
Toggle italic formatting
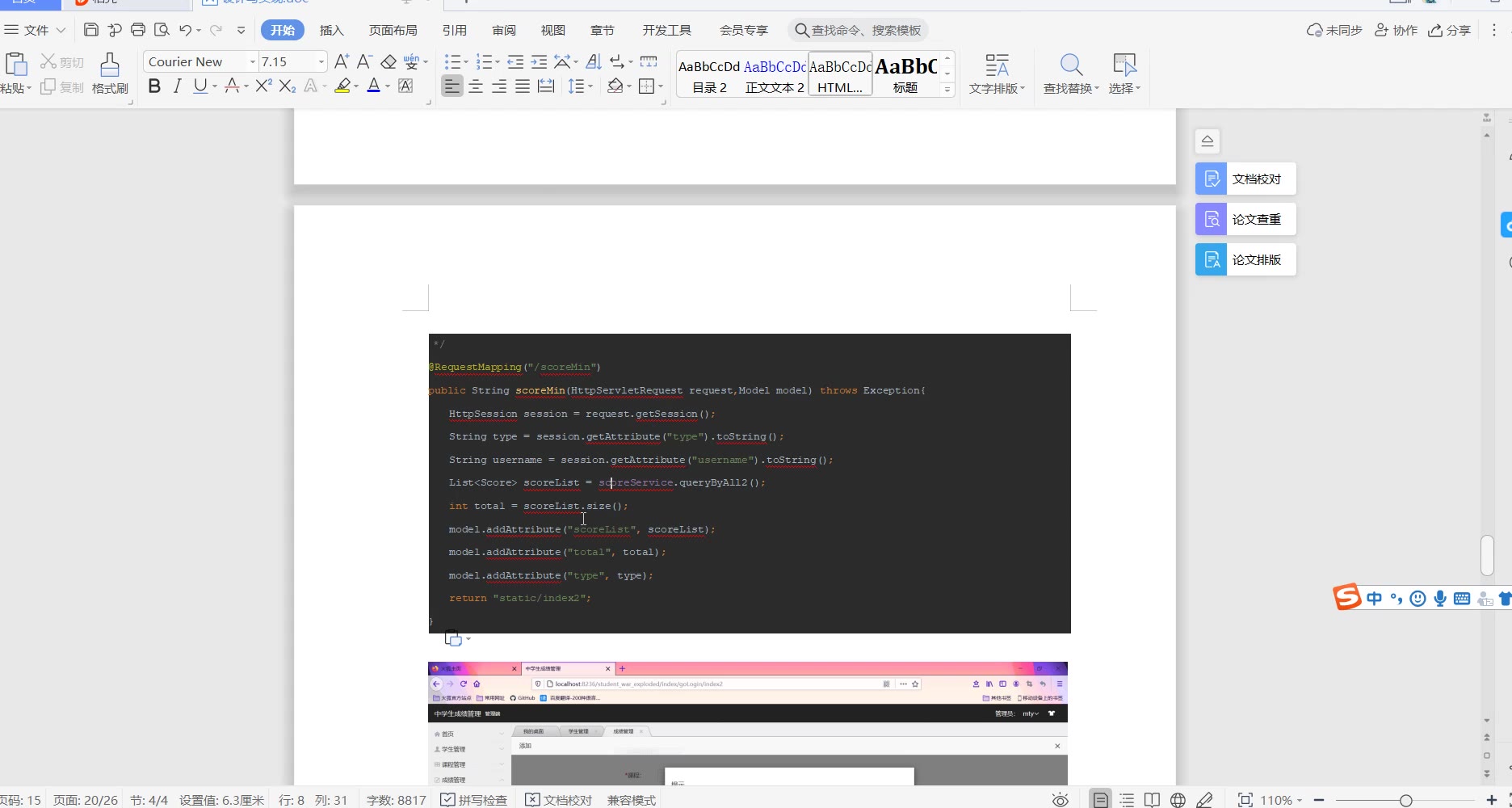point(177,86)
